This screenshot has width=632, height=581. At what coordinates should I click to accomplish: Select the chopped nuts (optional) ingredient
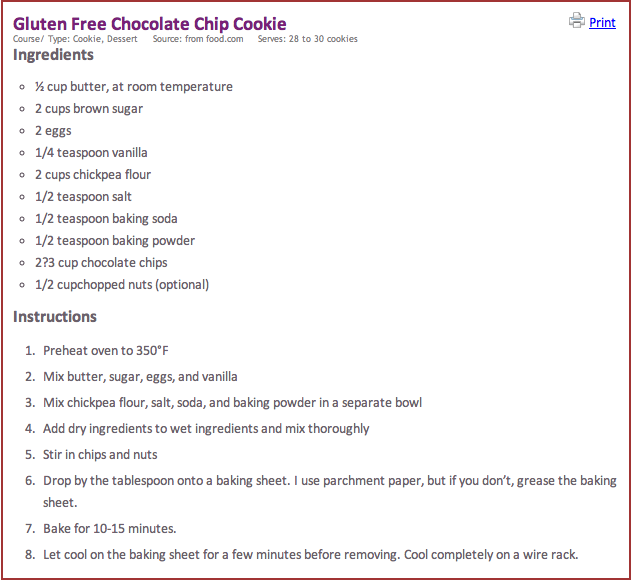click(122, 285)
